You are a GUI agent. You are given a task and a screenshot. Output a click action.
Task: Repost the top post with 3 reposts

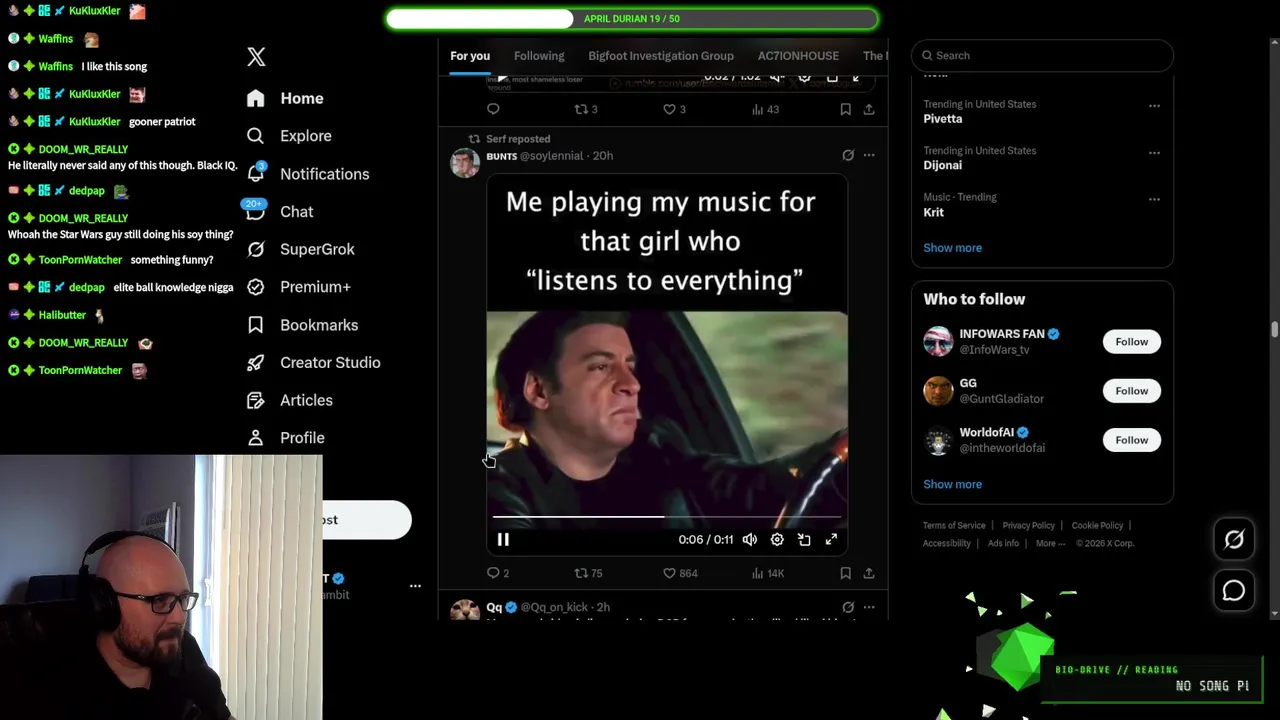581,109
